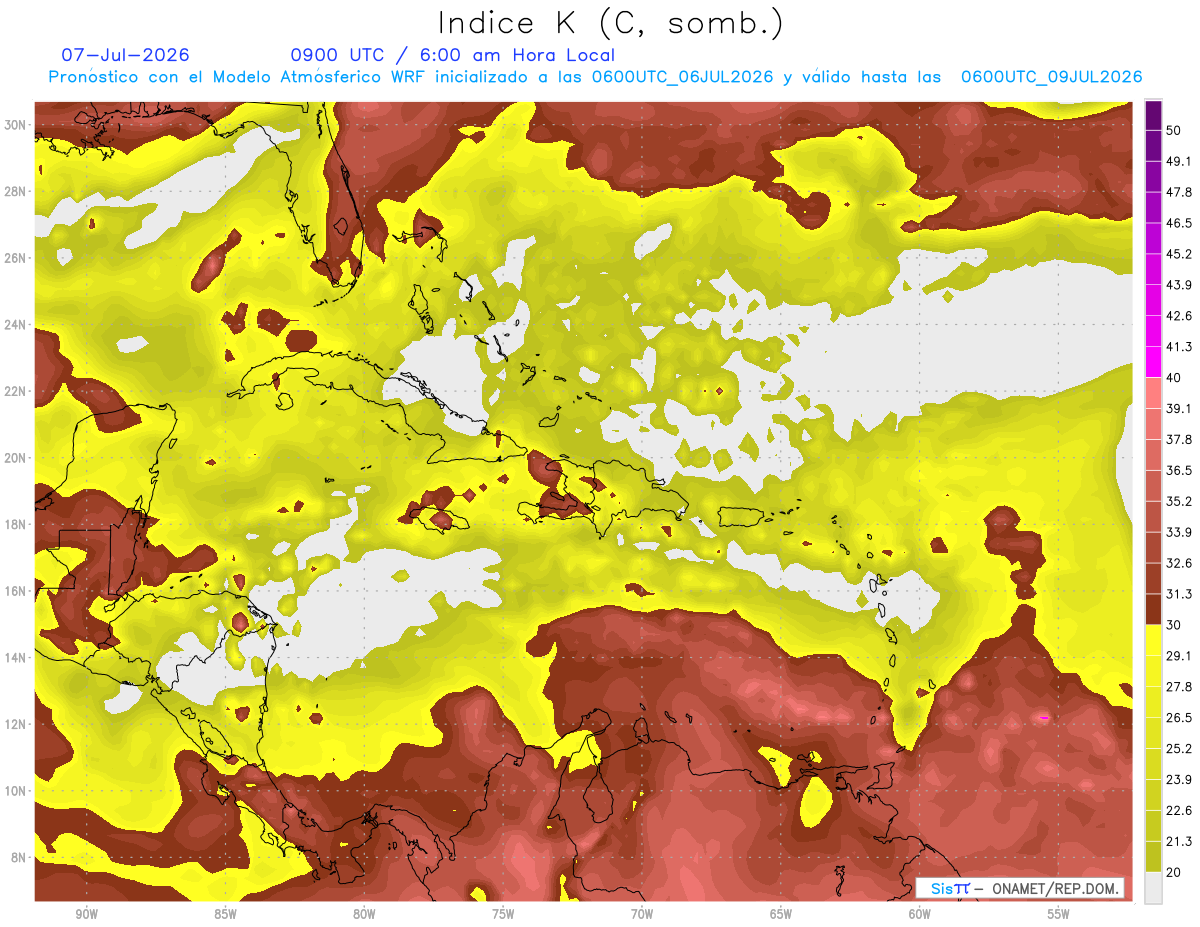
Task: Click the '28N' latitude label
Action: click(17, 191)
